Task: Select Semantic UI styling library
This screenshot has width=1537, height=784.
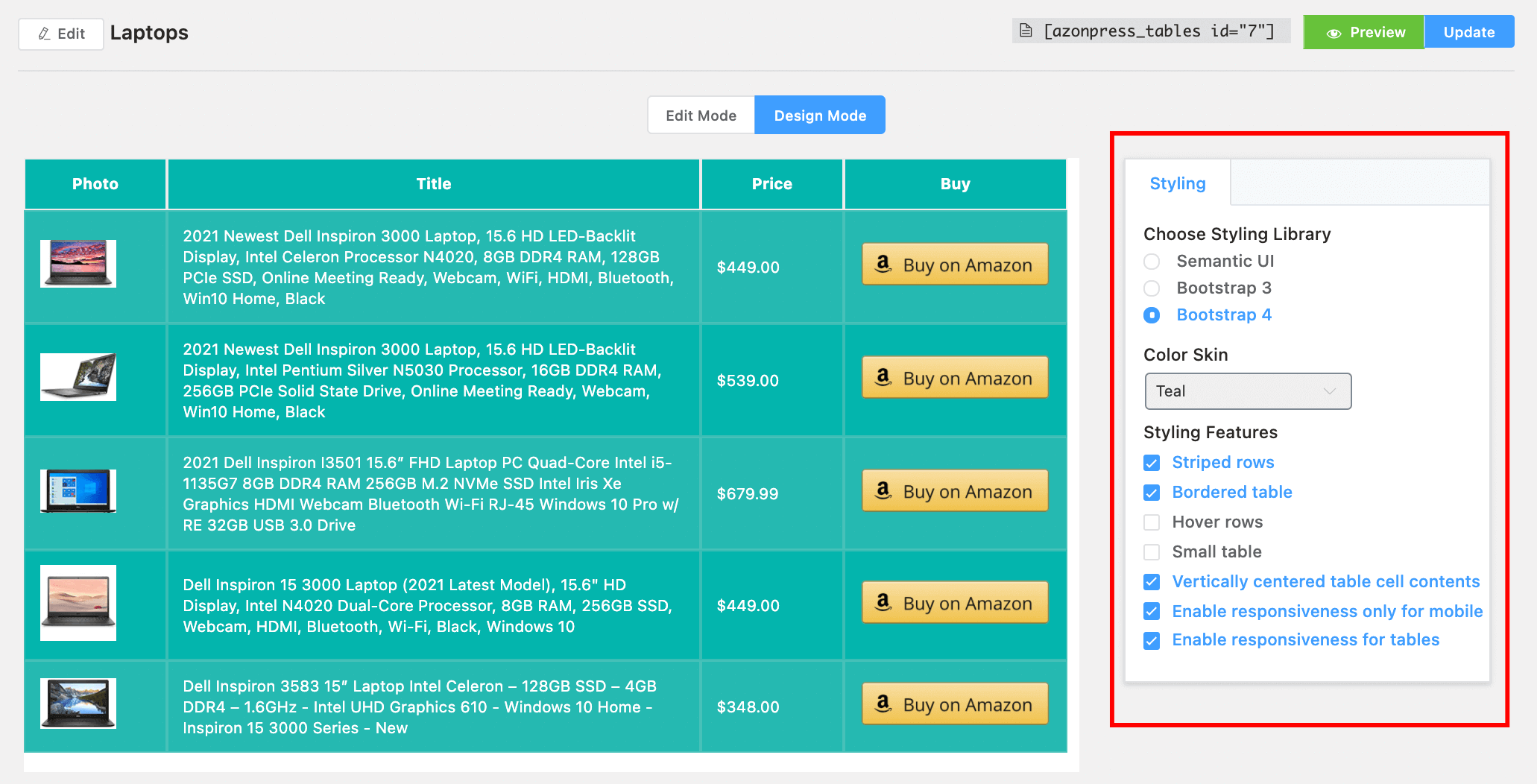Action: [x=1152, y=262]
